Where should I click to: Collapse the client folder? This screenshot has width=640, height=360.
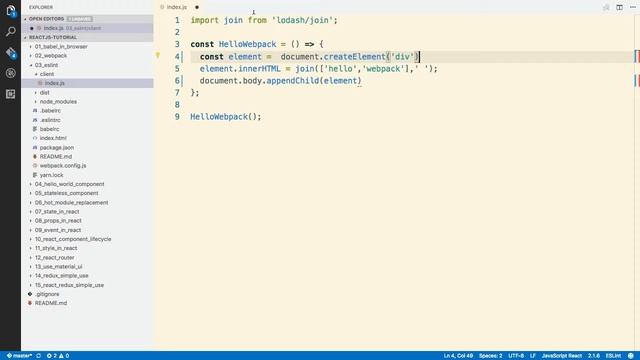click(x=47, y=74)
